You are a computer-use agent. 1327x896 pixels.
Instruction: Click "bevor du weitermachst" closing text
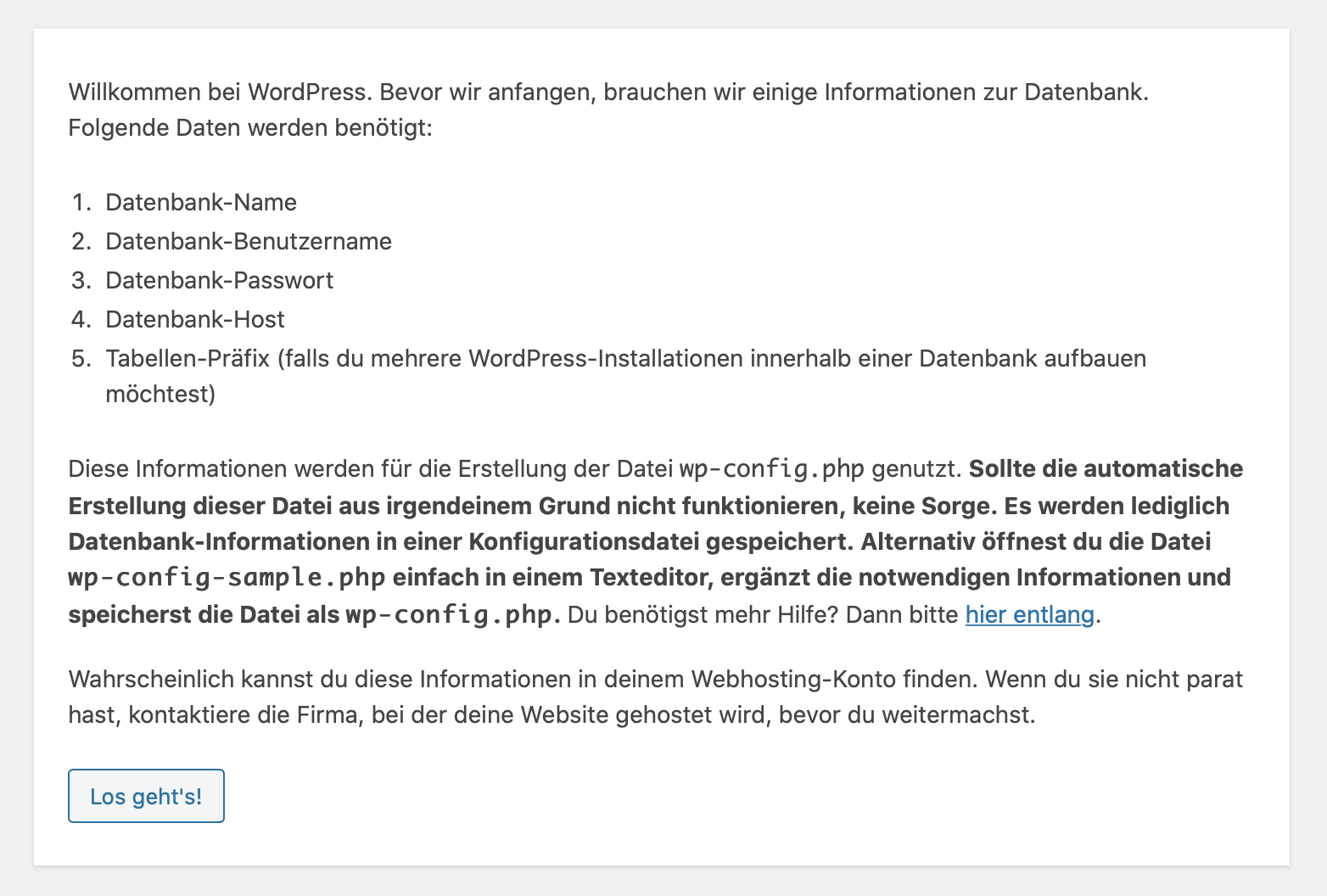click(907, 714)
